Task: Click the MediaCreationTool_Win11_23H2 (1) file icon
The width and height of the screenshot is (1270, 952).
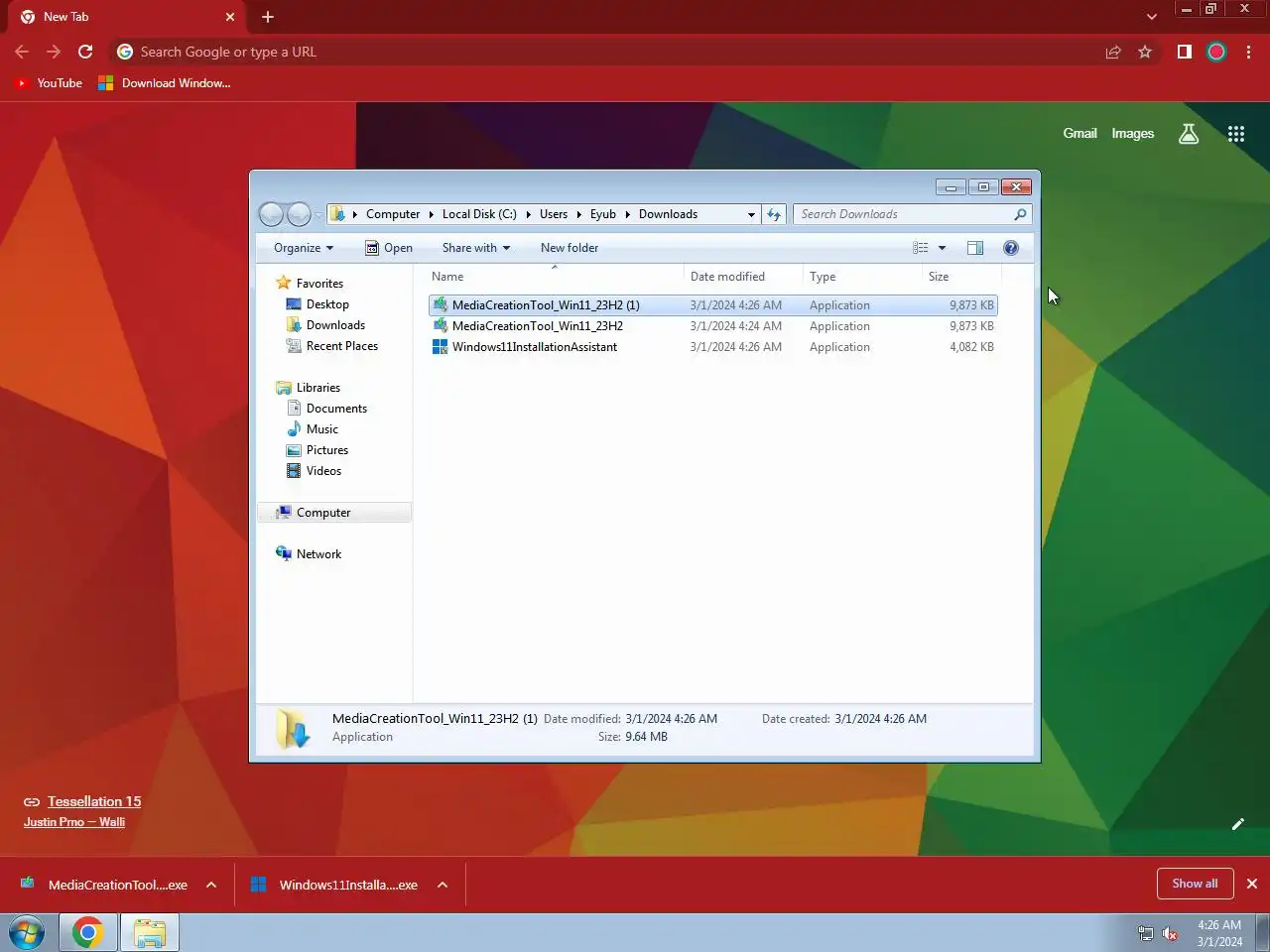Action: pos(441,305)
